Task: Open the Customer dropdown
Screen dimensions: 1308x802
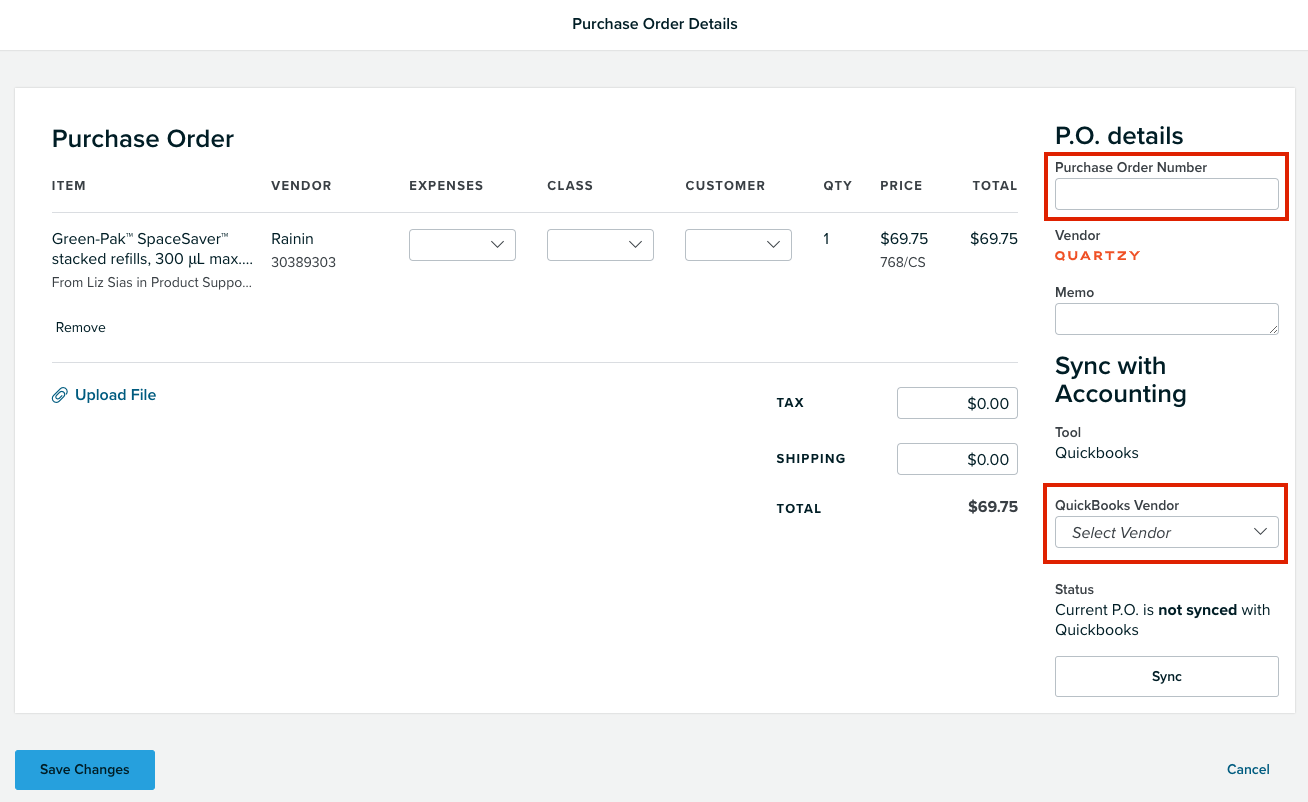Action: [x=738, y=244]
